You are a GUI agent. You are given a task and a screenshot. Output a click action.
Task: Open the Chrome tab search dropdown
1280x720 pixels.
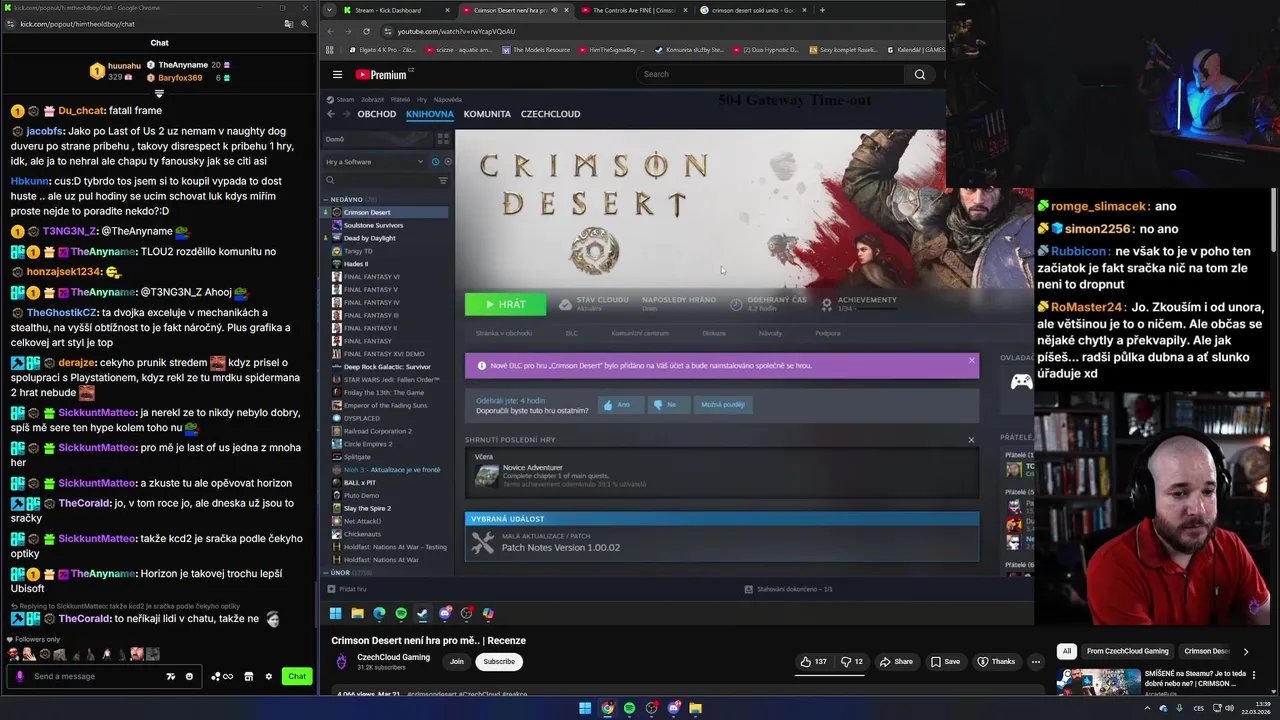pyautogui.click(x=329, y=10)
